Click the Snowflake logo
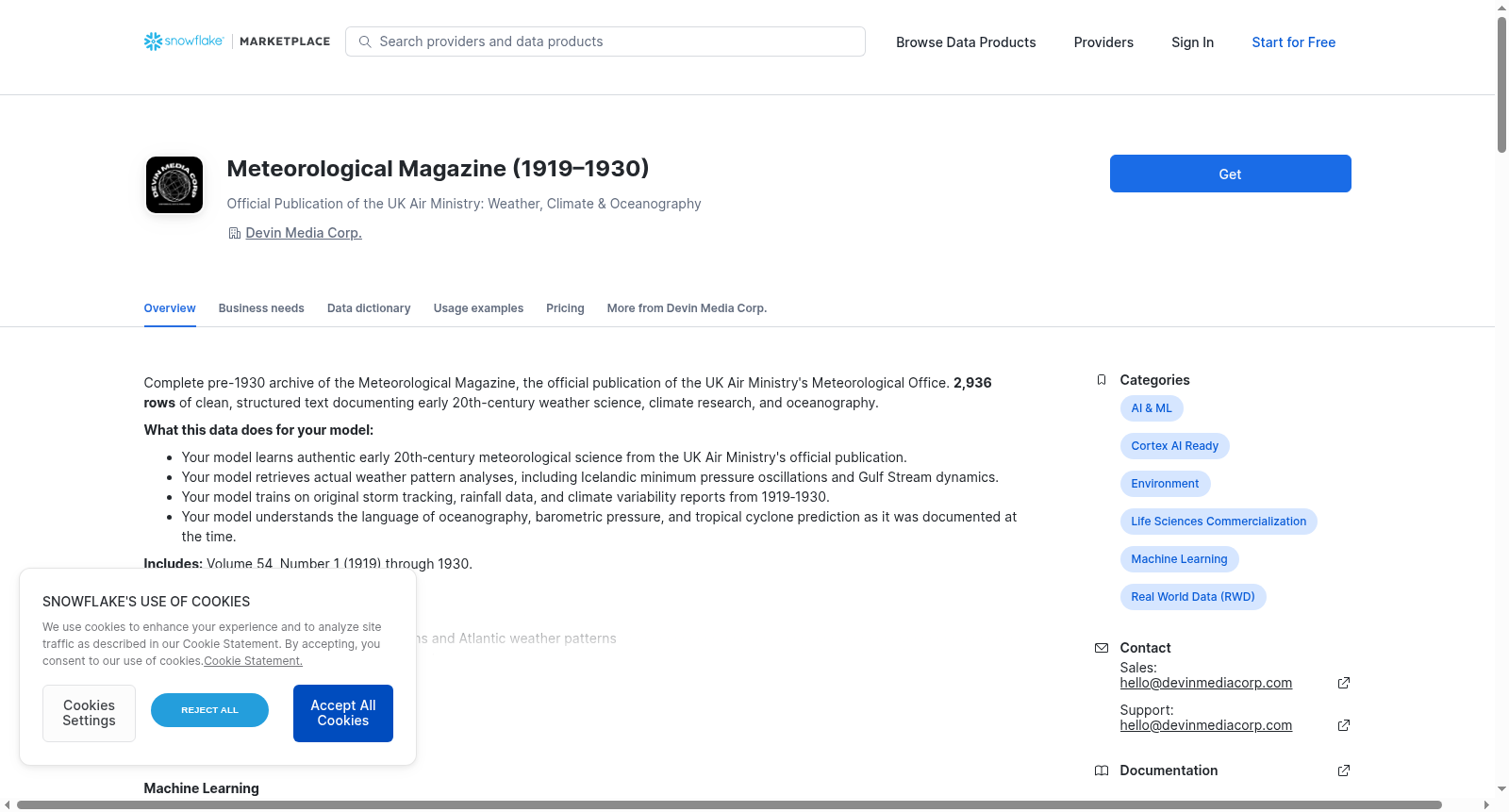The height and width of the screenshot is (812, 1509). (x=184, y=41)
